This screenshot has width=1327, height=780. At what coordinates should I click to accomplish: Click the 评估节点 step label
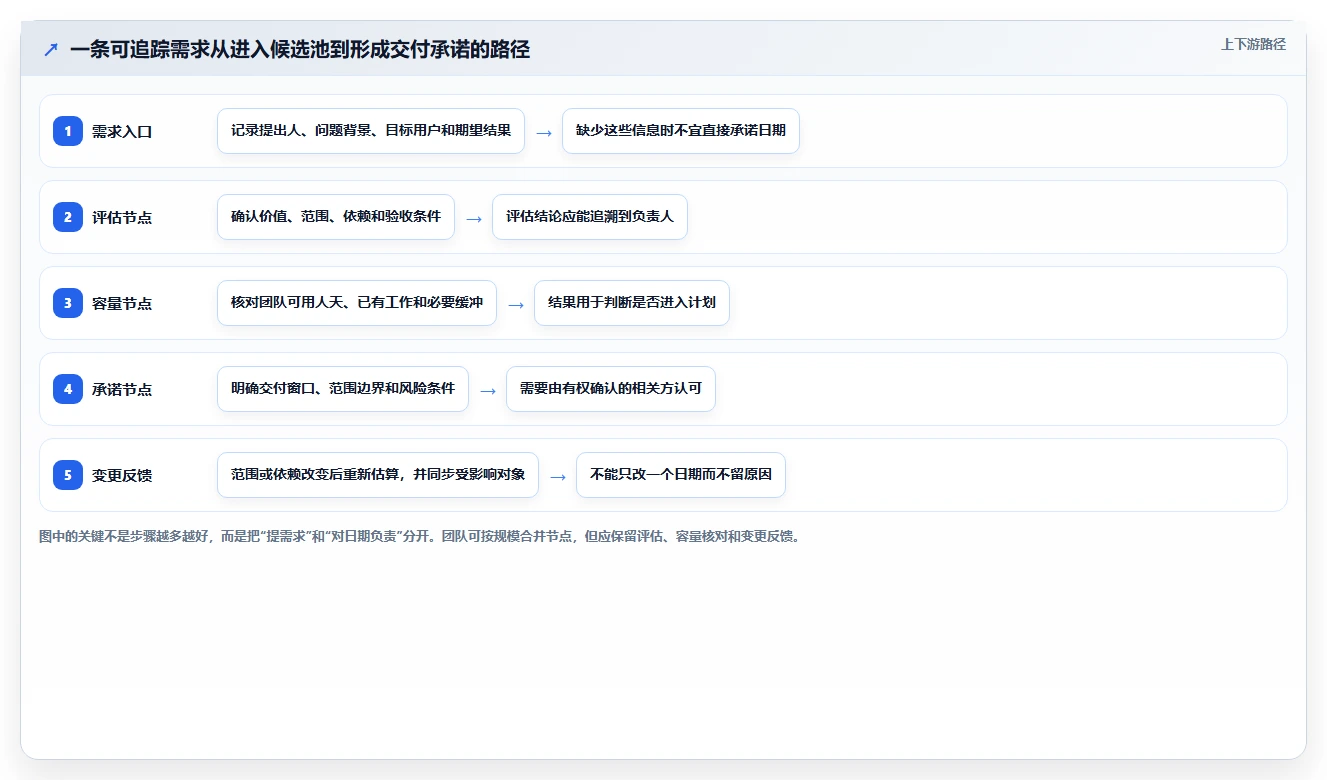(x=122, y=217)
